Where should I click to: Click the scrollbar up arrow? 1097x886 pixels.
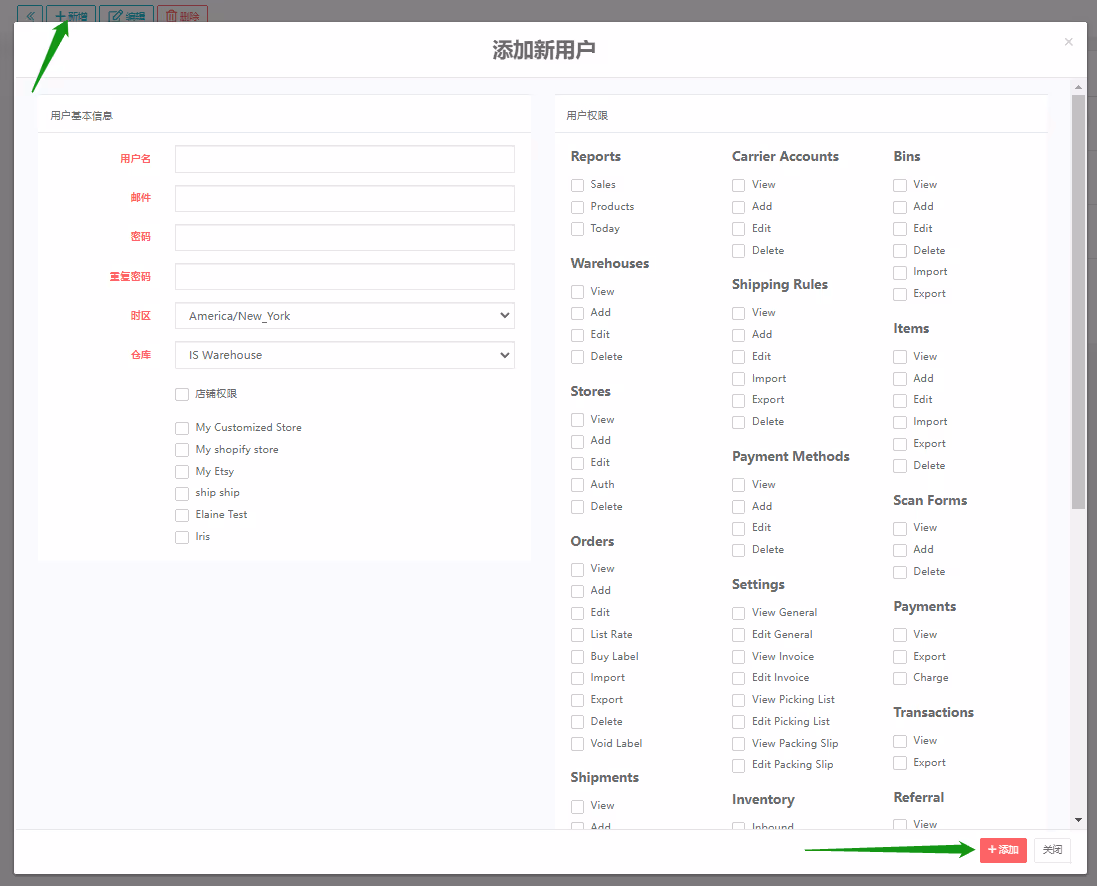[x=1078, y=87]
